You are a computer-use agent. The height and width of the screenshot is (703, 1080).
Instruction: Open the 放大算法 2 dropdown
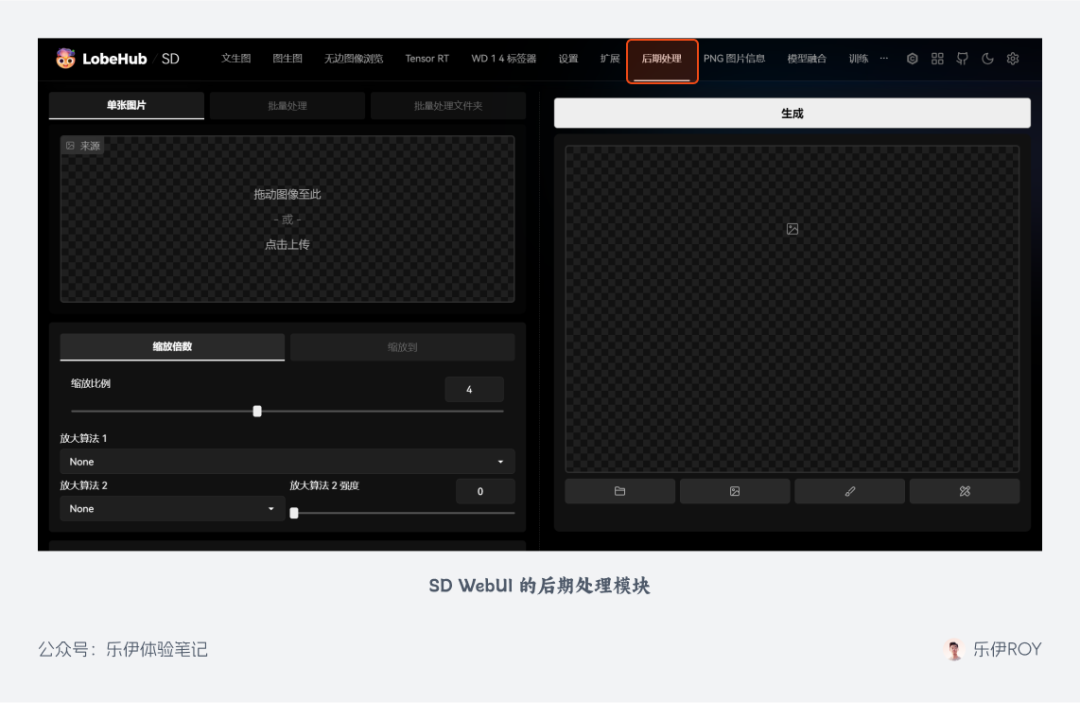[x=172, y=509]
